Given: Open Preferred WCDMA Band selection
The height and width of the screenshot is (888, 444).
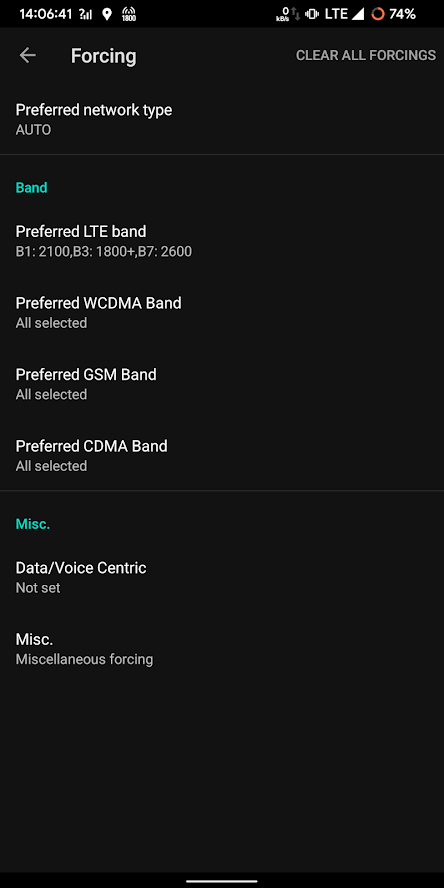Looking at the screenshot, I should 222,312.
